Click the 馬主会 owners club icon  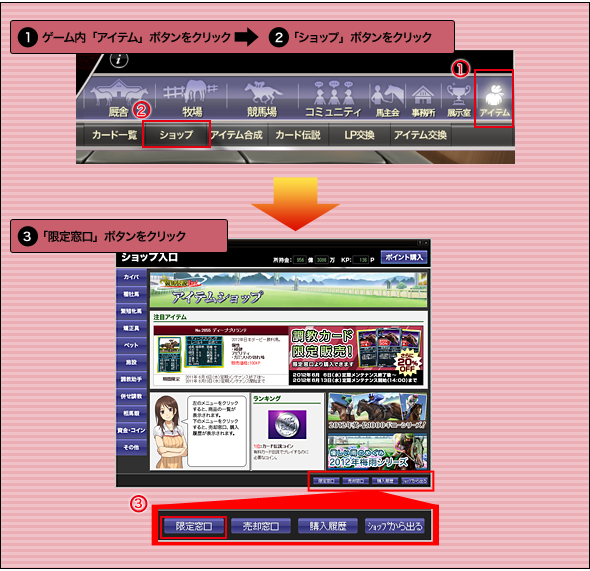click(388, 99)
